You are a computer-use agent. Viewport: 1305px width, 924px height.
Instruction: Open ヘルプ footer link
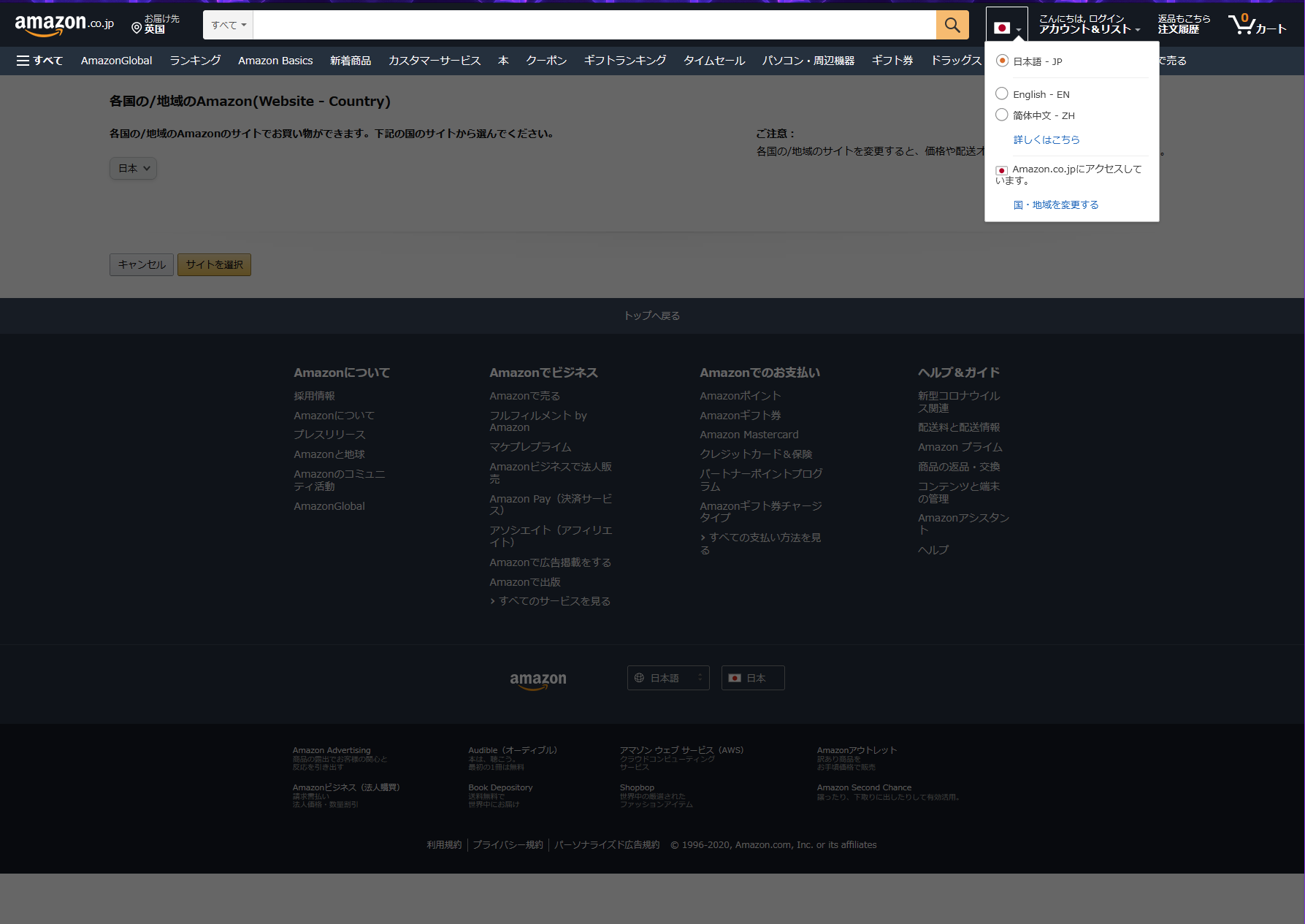933,550
